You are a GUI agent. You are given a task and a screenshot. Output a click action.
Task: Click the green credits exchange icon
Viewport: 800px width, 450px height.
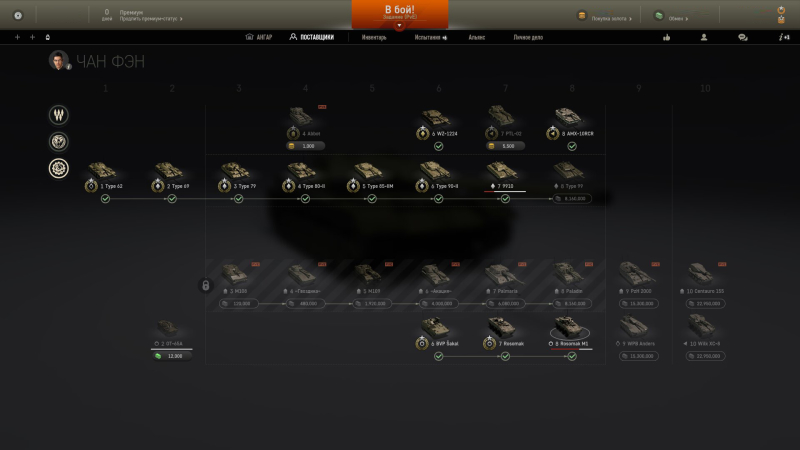(659, 16)
